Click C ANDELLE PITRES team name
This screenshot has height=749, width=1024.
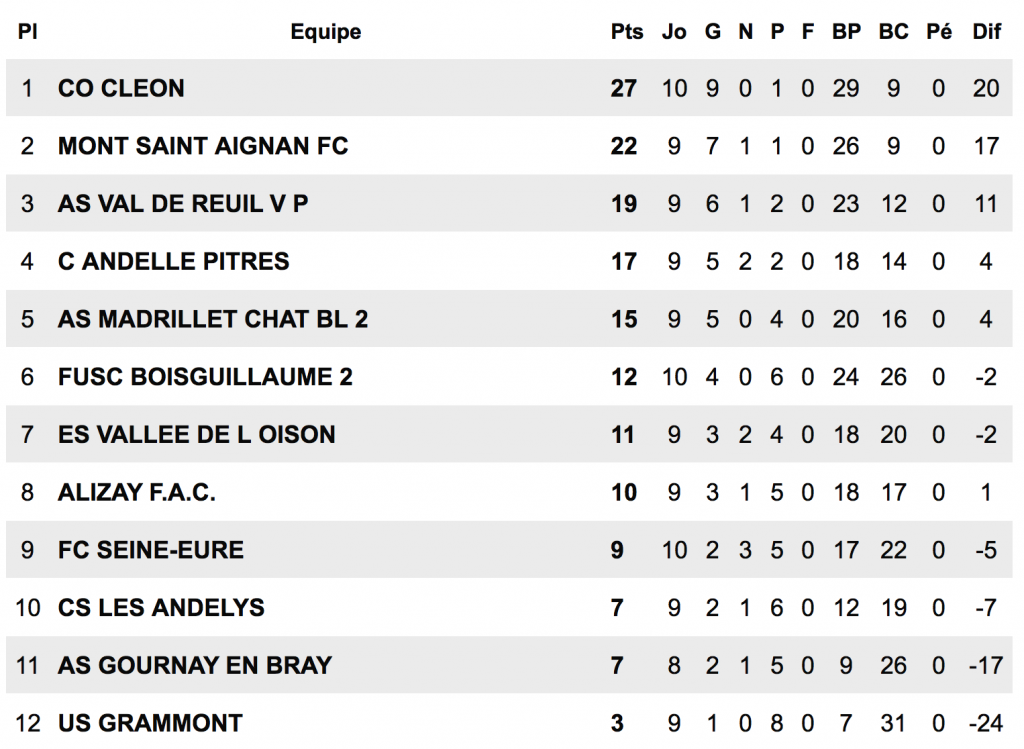(174, 262)
